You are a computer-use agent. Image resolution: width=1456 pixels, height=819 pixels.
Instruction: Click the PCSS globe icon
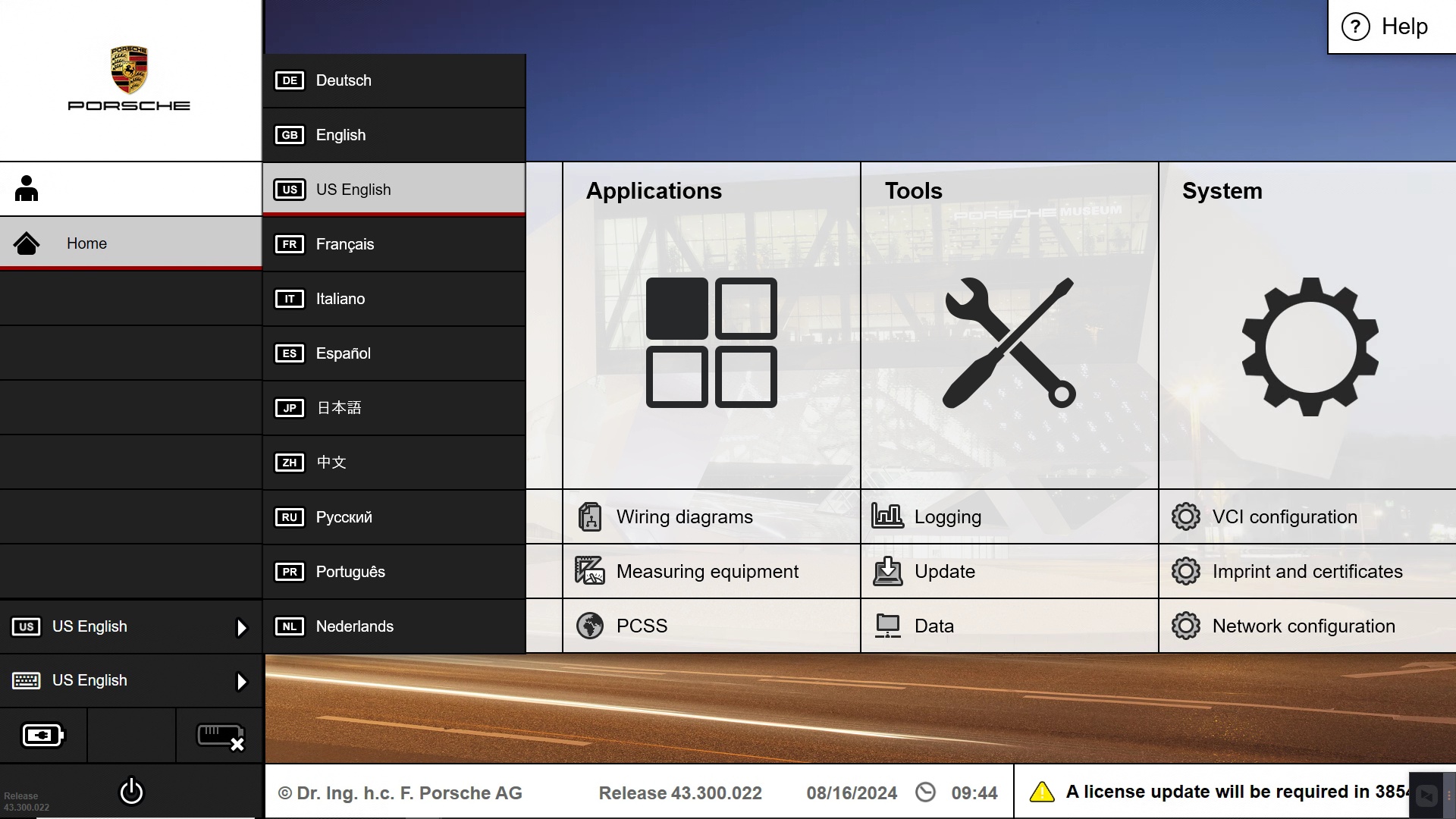pos(590,626)
